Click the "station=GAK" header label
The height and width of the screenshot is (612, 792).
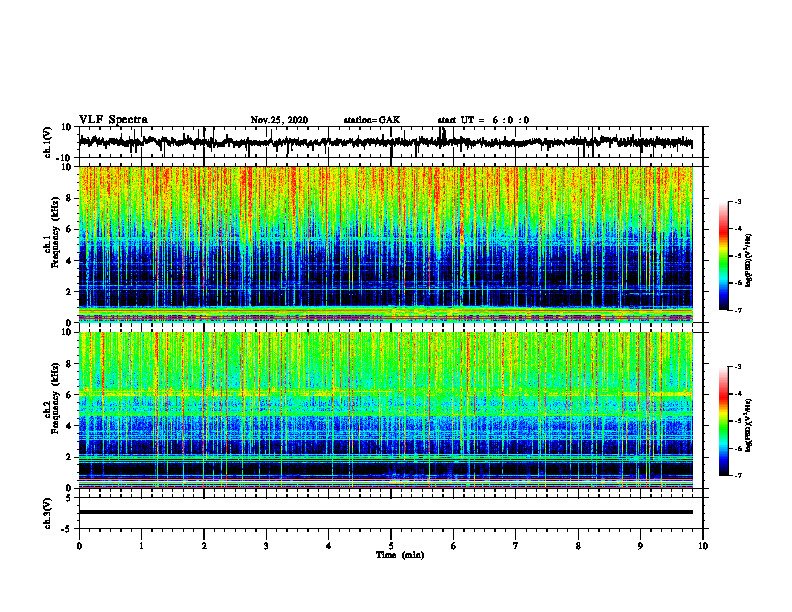(x=372, y=120)
